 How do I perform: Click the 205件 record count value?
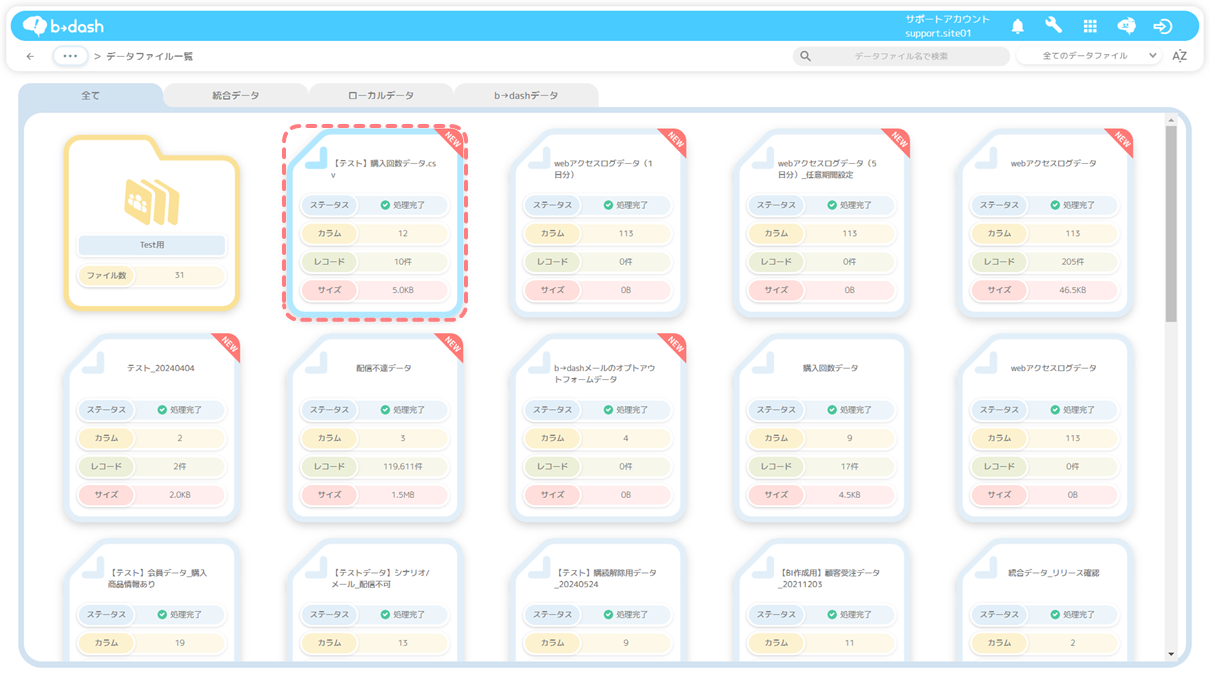click(x=1073, y=262)
